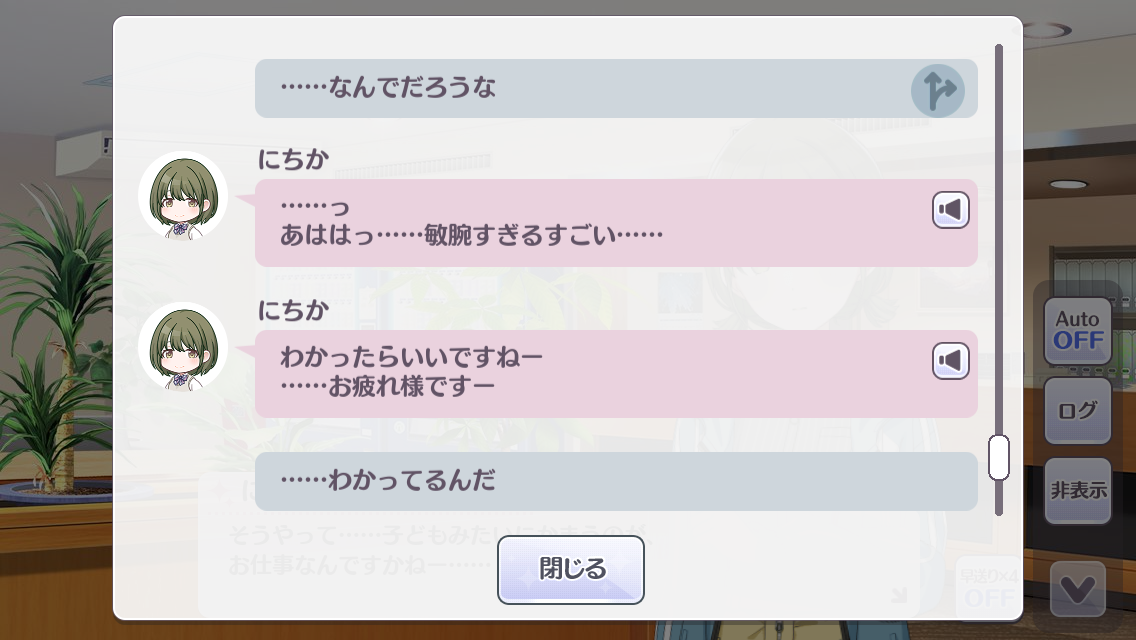Select the '……なんでだろうな' choice entry

coord(617,88)
